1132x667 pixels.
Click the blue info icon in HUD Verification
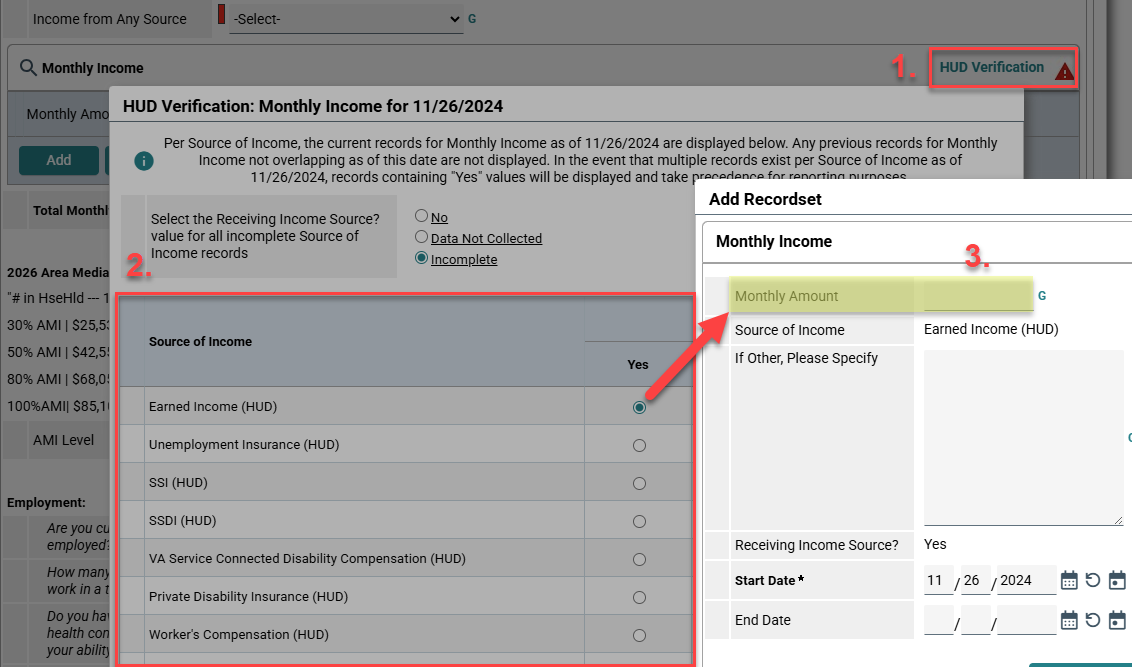click(x=144, y=161)
